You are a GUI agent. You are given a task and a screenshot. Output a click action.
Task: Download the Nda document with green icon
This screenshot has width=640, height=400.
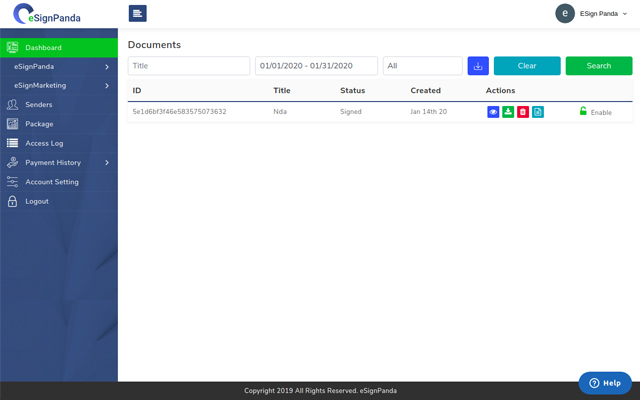pos(508,112)
